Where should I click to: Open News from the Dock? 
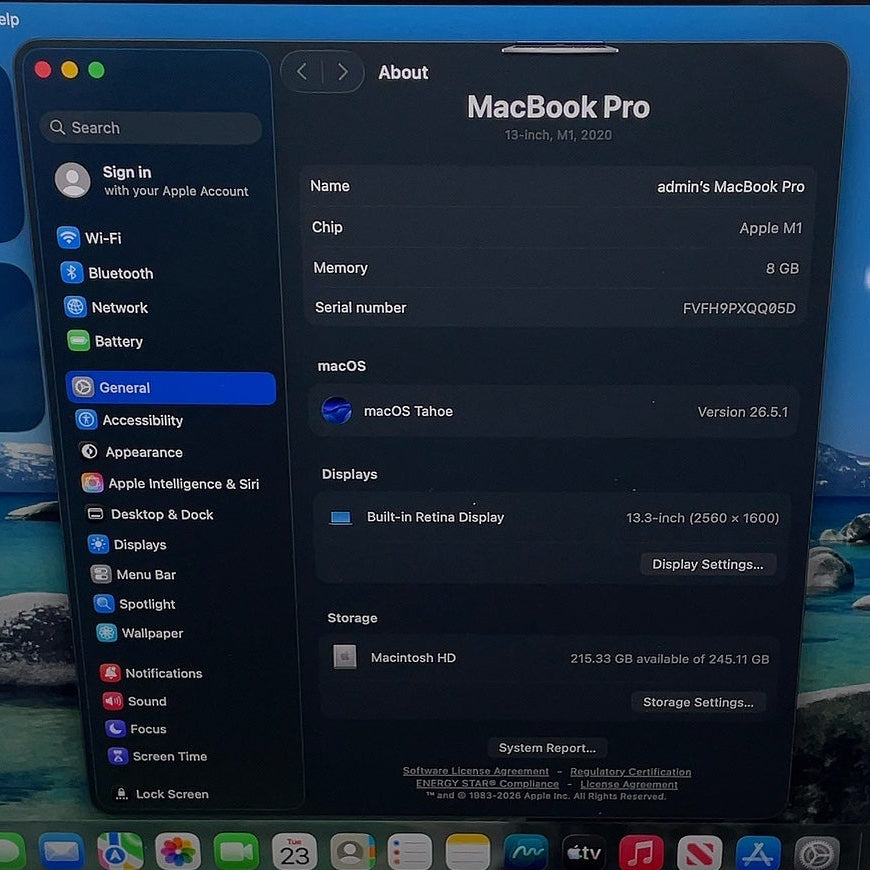click(x=700, y=853)
